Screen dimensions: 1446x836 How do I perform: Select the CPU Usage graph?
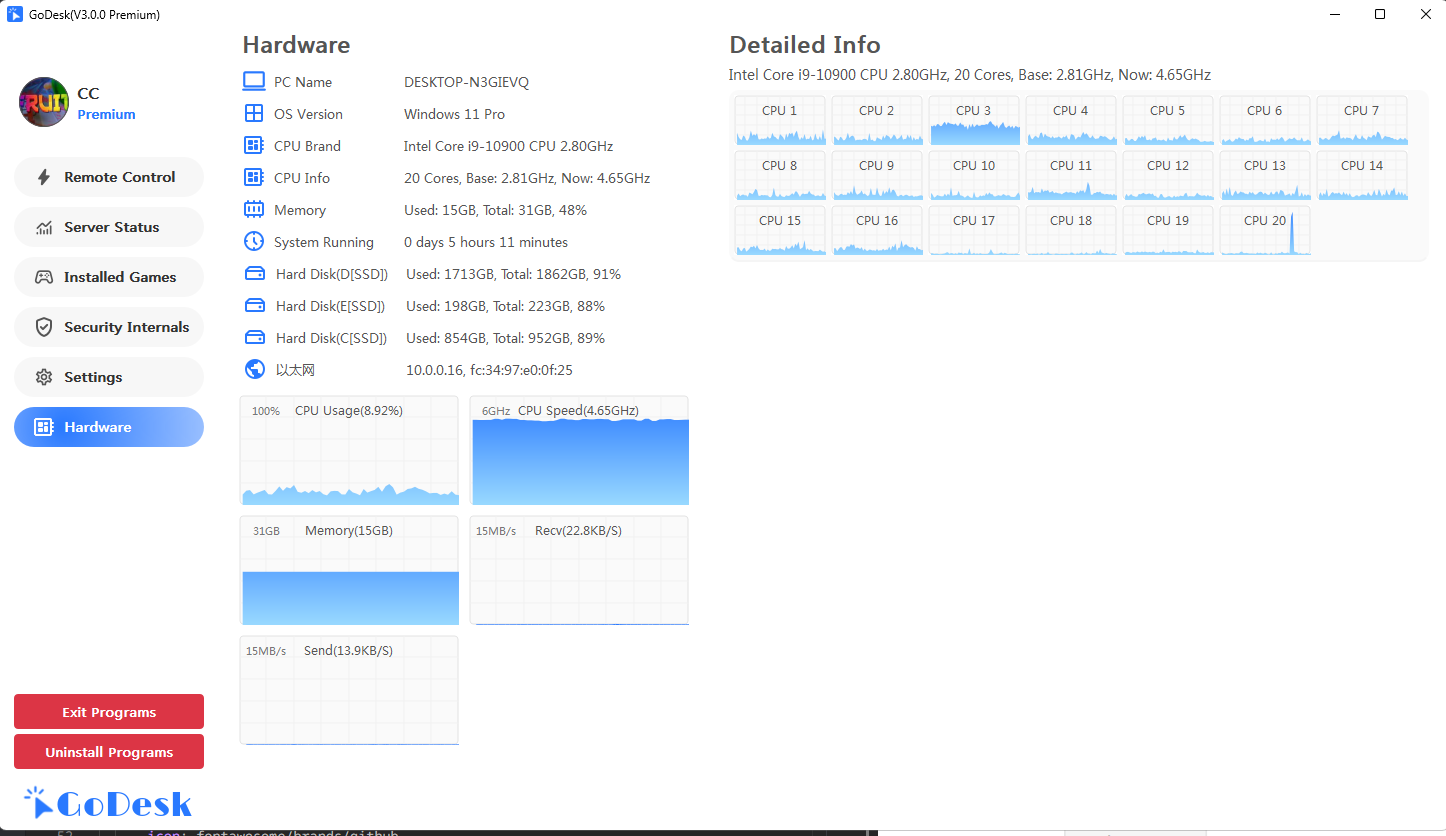point(349,451)
